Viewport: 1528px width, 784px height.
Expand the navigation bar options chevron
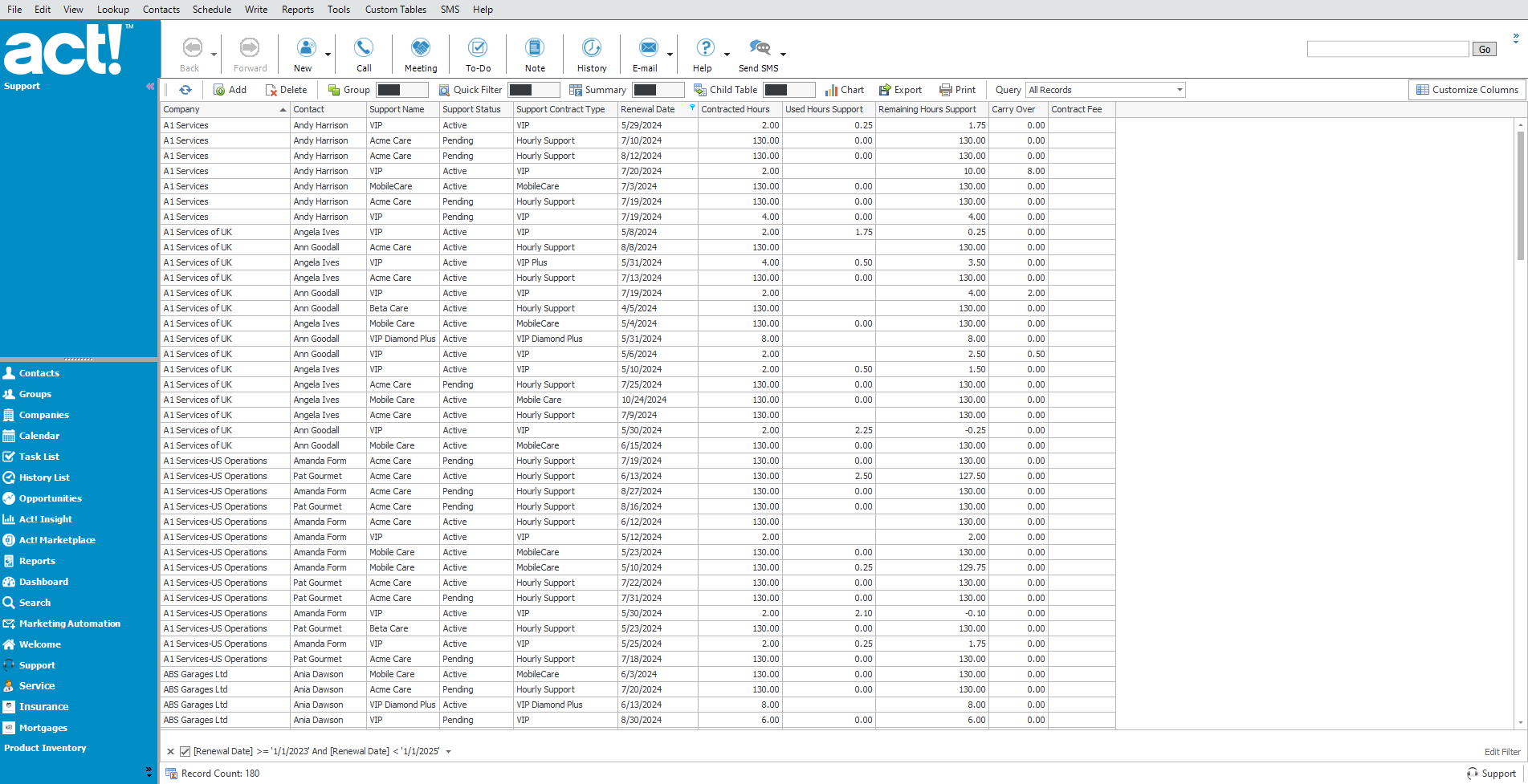coord(149,771)
